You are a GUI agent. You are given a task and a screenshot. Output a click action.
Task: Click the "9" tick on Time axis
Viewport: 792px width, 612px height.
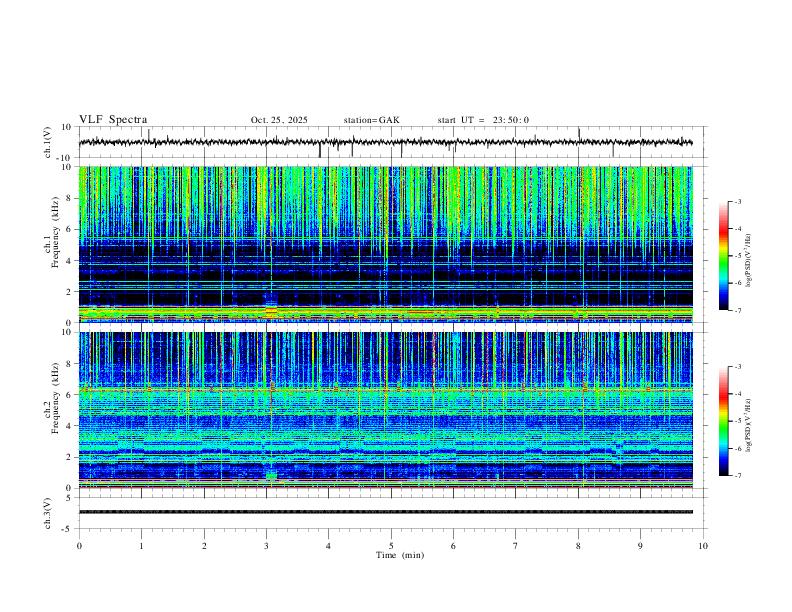pos(640,546)
